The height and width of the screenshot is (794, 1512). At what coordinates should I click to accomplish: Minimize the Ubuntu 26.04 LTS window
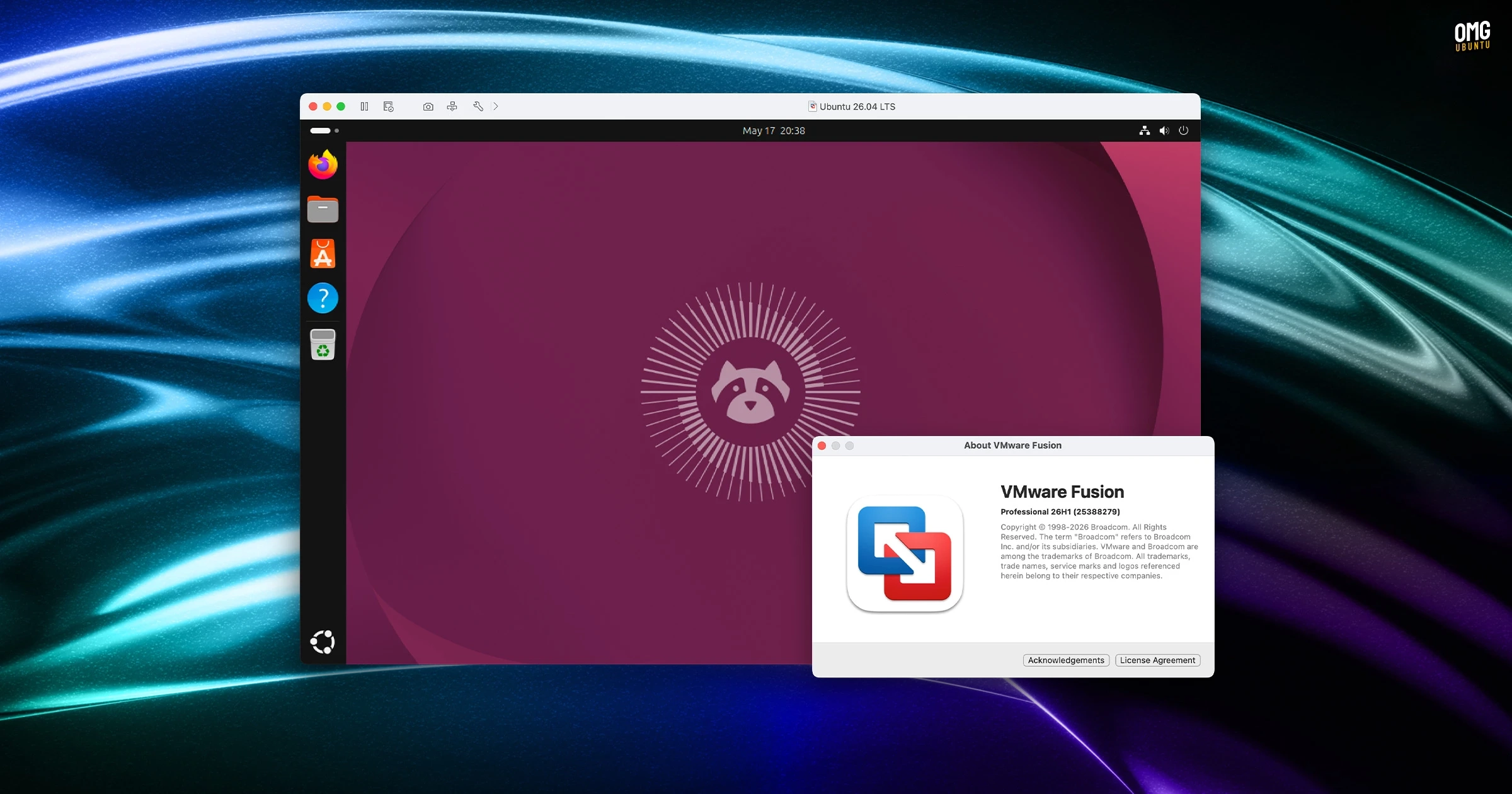point(327,106)
